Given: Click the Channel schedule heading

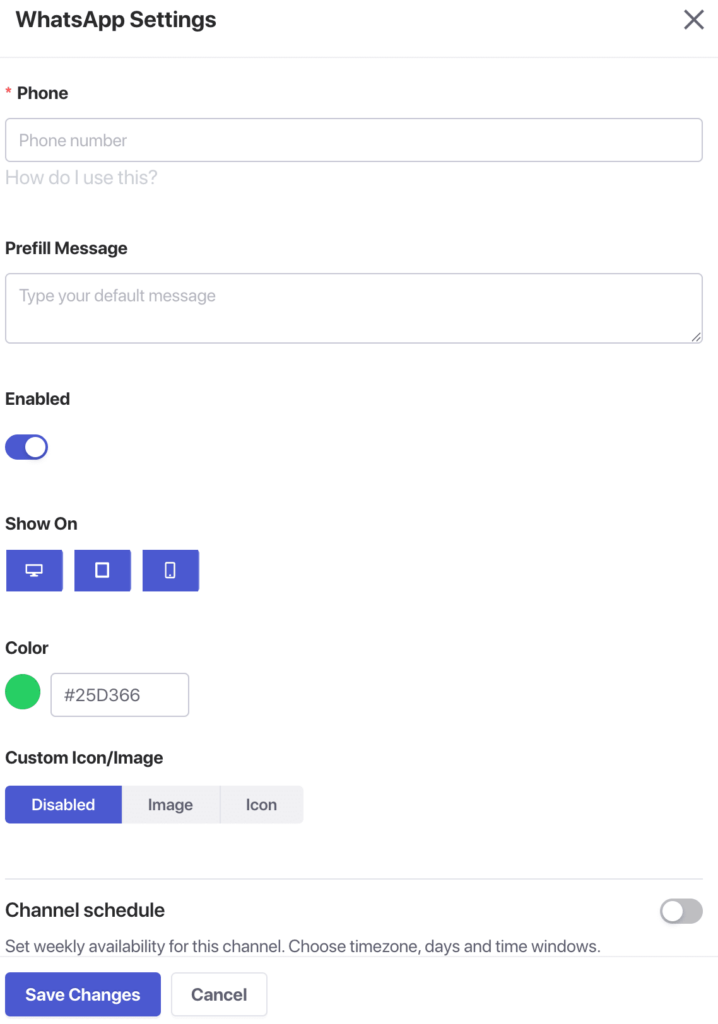Looking at the screenshot, I should [85, 910].
